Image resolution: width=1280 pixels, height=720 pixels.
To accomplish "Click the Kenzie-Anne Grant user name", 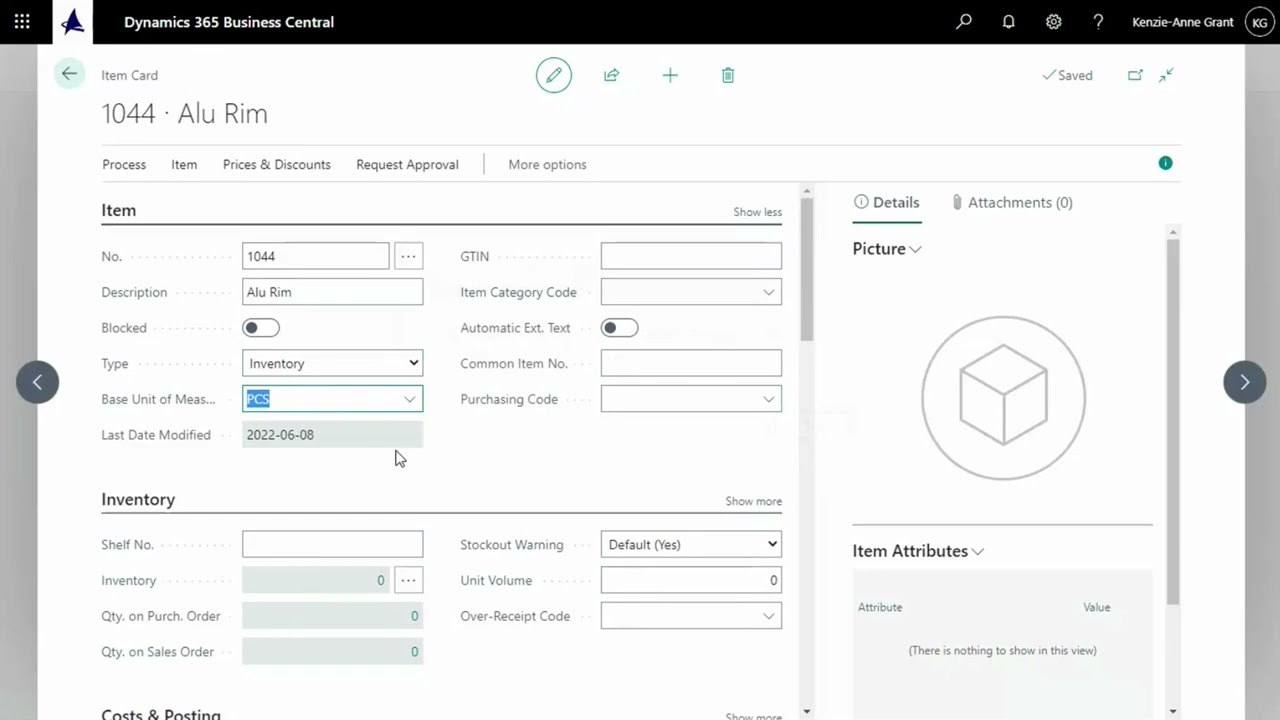I will [x=1182, y=22].
